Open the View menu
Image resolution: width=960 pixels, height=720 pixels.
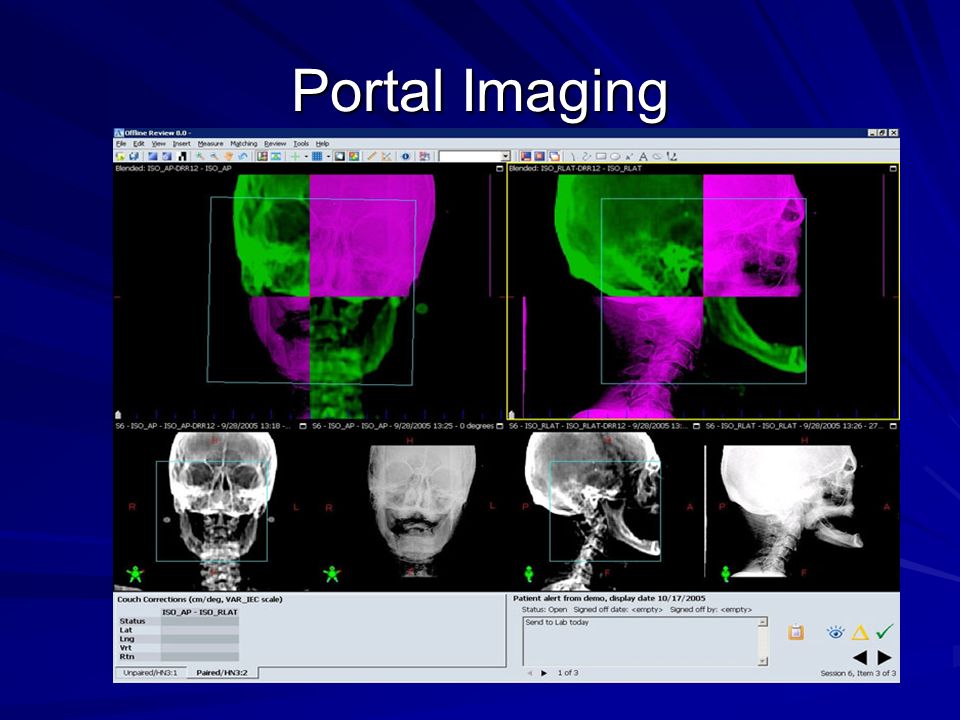159,144
